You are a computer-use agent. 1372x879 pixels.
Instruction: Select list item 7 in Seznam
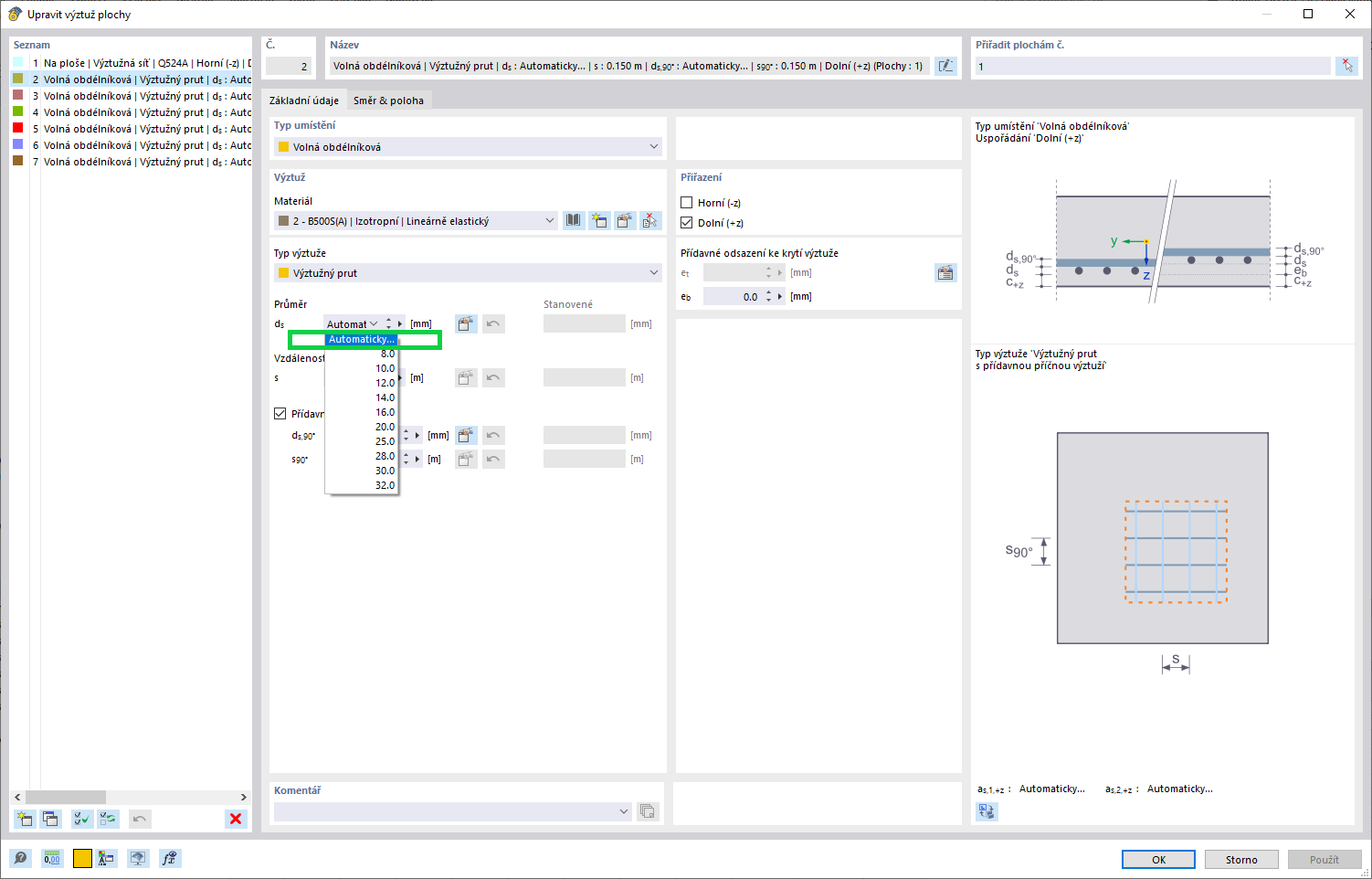(x=132, y=162)
